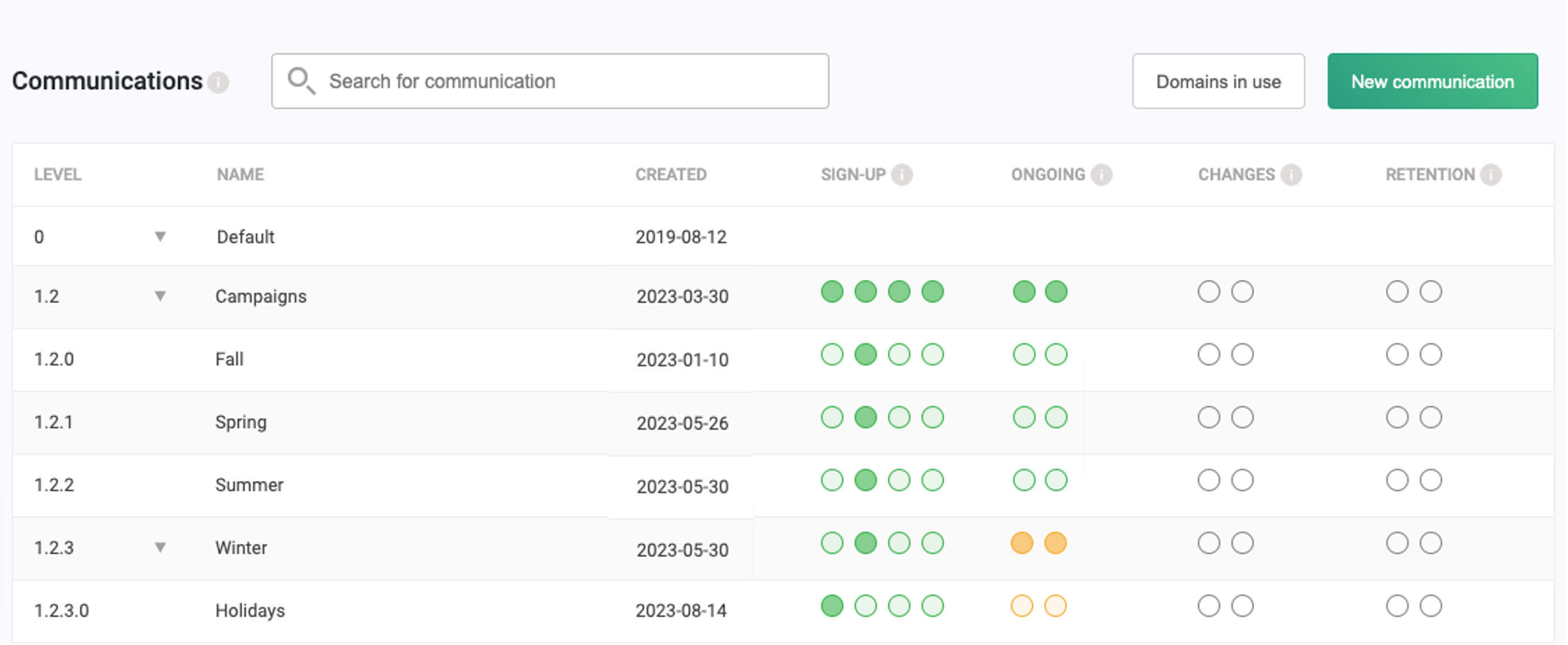Click the CREATED column header
This screenshot has height=645, width=1568.
point(671,175)
